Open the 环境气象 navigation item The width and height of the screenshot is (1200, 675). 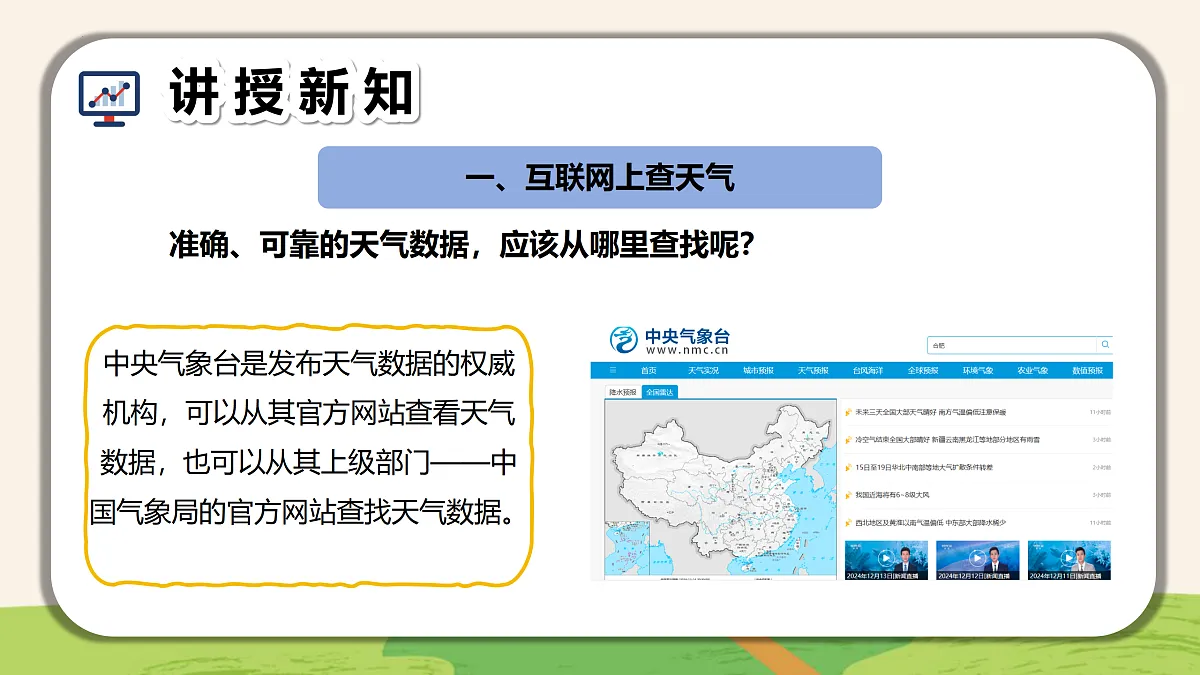(977, 370)
